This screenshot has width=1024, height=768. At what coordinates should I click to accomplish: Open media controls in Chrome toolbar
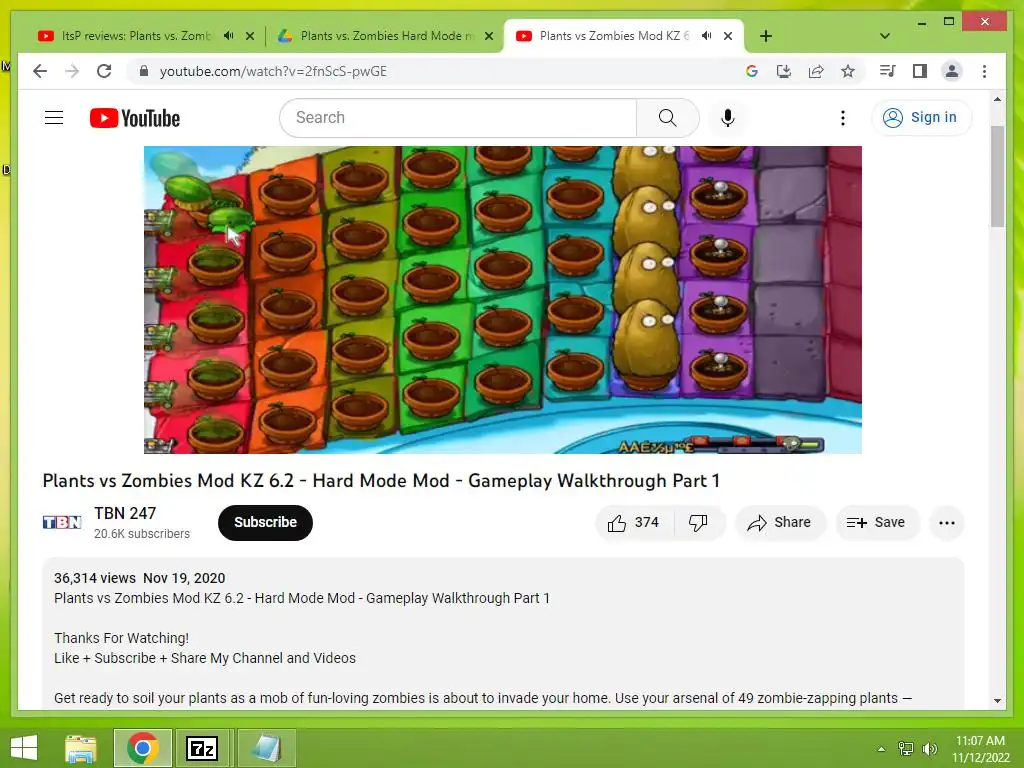tap(887, 71)
